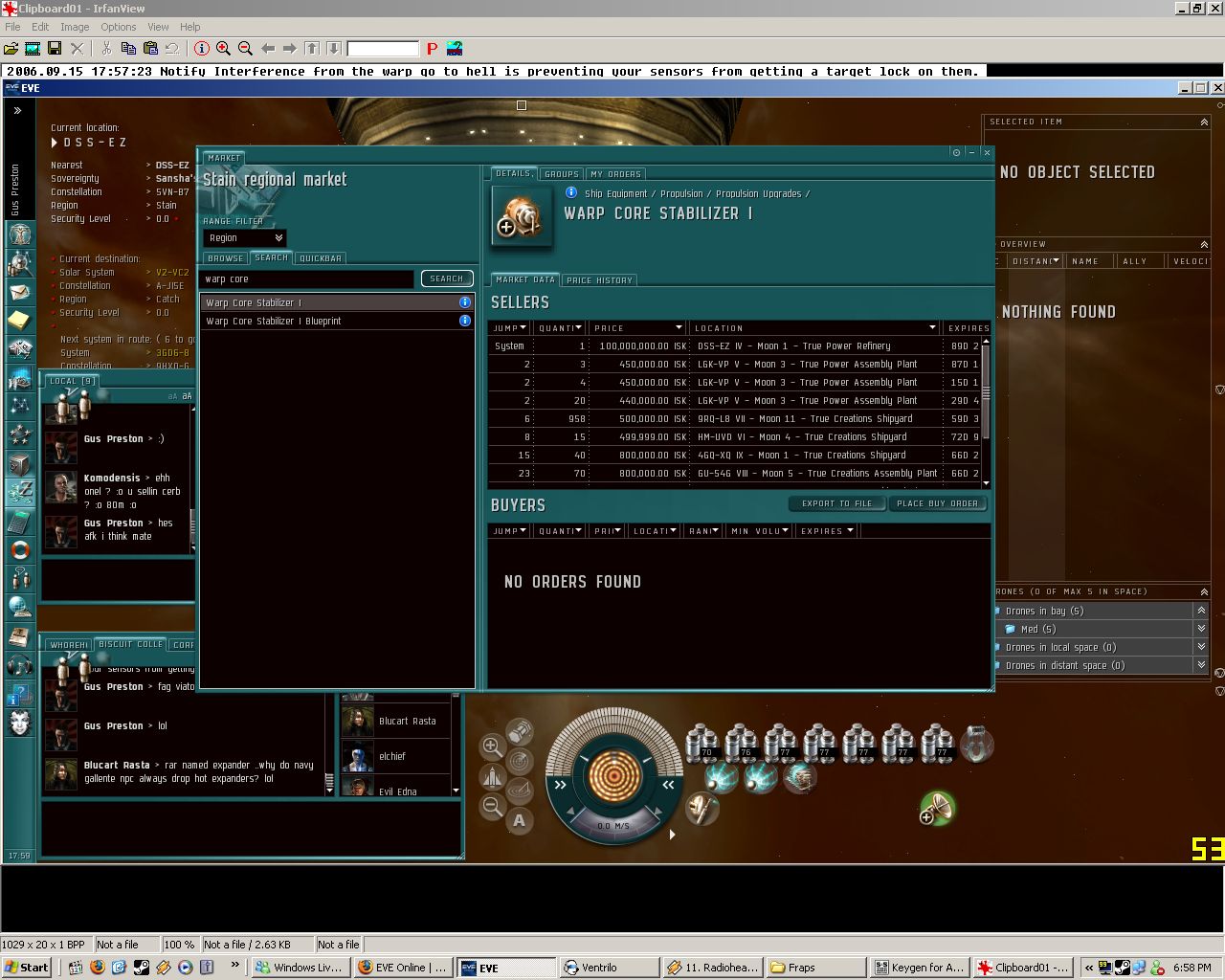
Task: Click the sellers list vertical scrollbar
Action: point(986,412)
